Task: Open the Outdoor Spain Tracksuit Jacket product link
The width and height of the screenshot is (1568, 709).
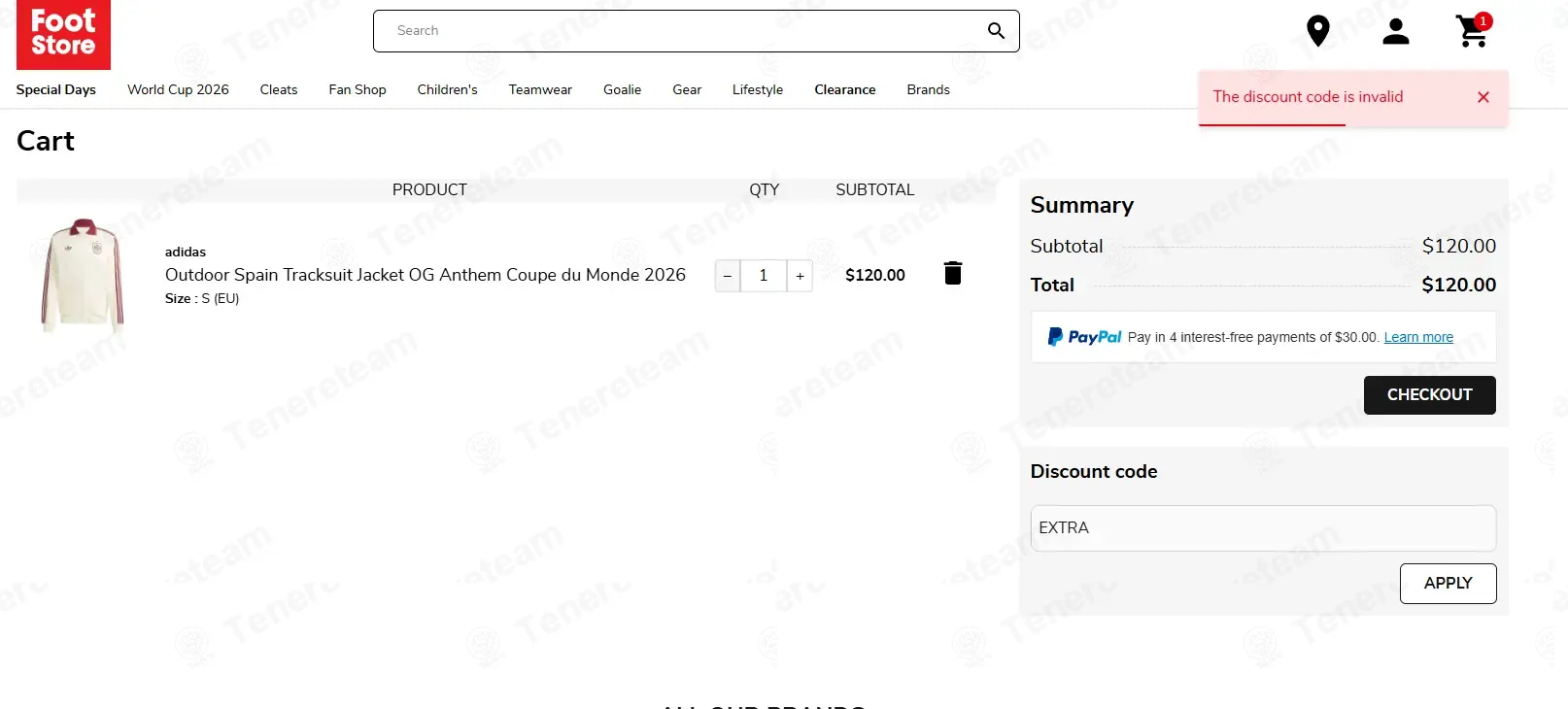Action: (426, 275)
